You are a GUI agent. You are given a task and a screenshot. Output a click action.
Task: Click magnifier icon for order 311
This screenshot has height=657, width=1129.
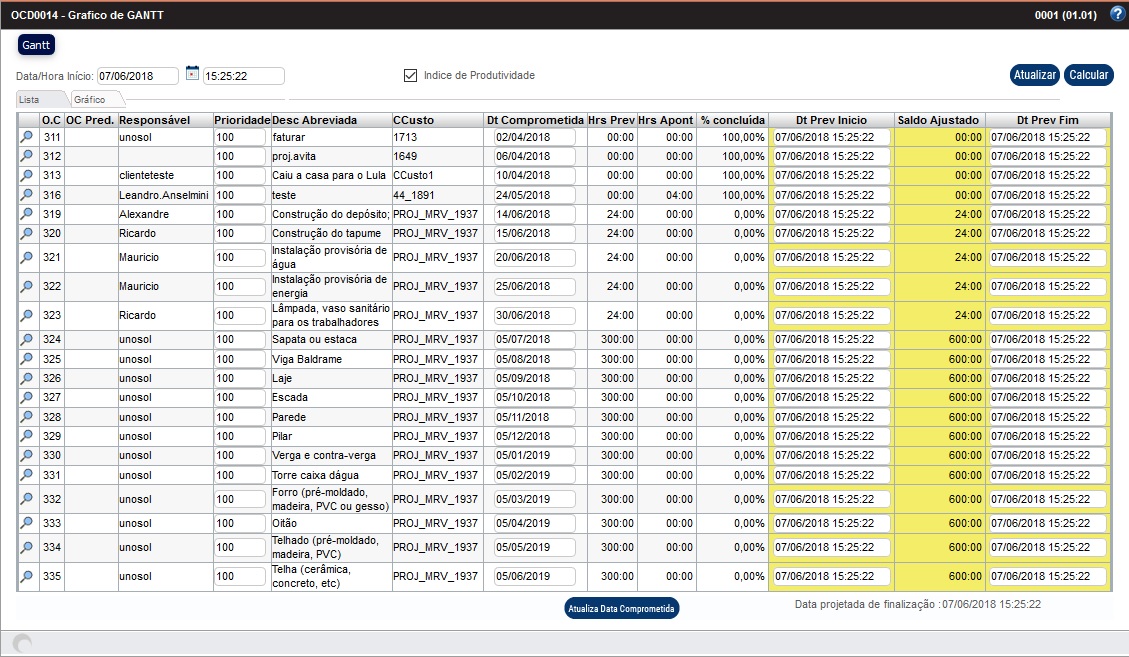pyautogui.click(x=27, y=137)
